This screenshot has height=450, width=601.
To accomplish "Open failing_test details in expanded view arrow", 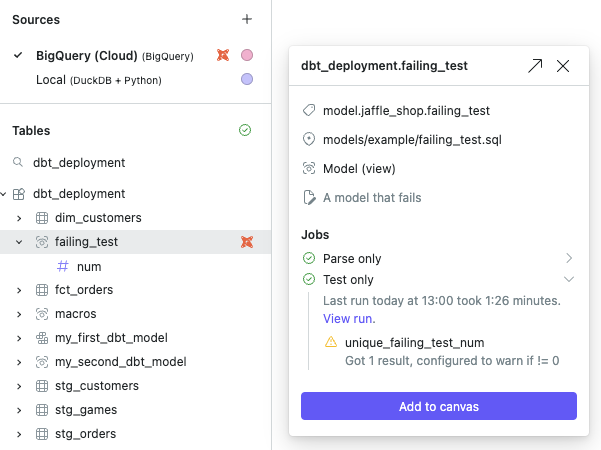I will [535, 66].
